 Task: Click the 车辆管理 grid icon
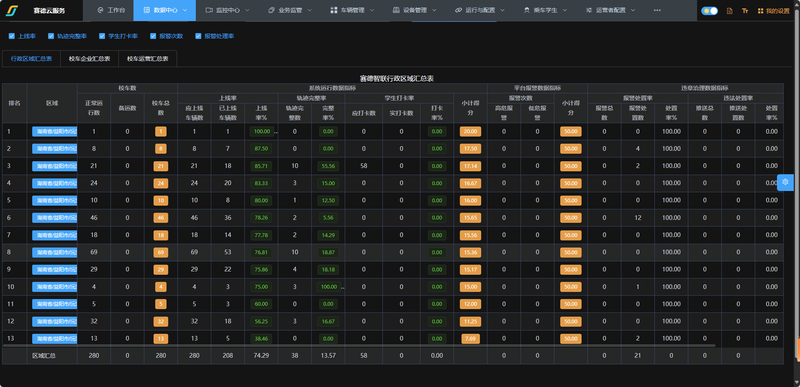tap(334, 10)
